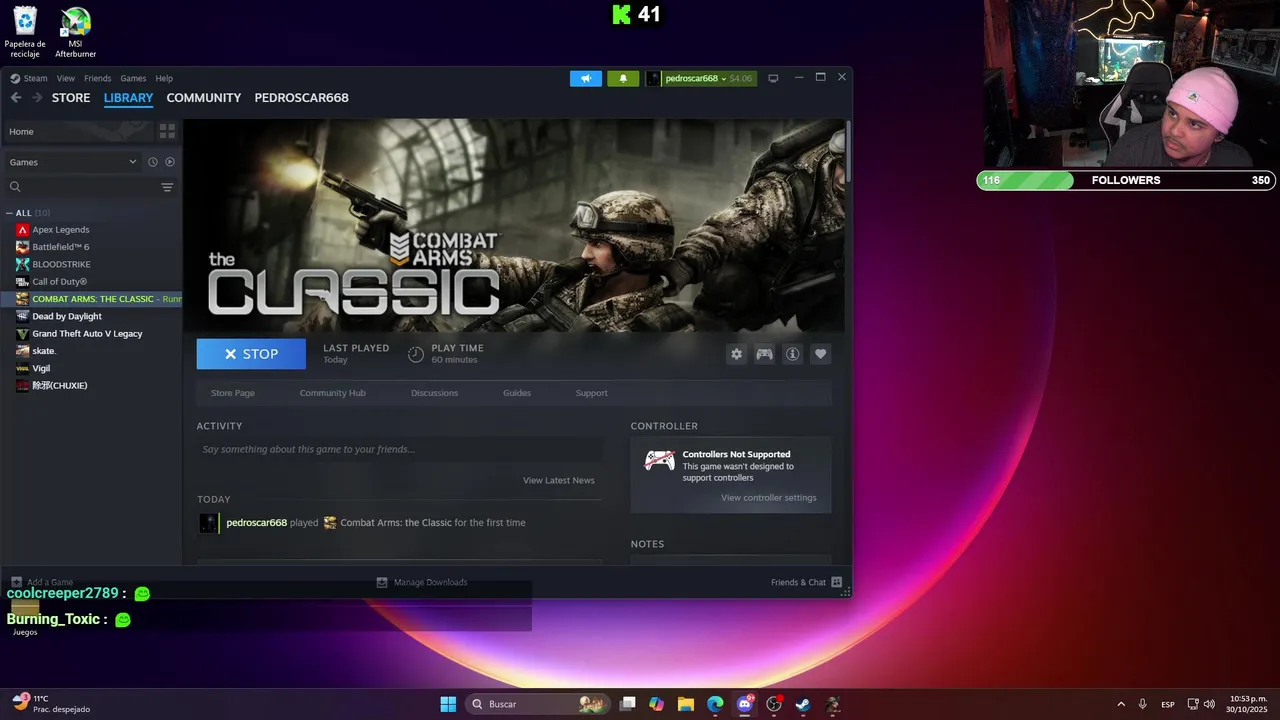Collapse the ALL games category
Image resolution: width=1280 pixels, height=720 pixels.
click(9, 213)
